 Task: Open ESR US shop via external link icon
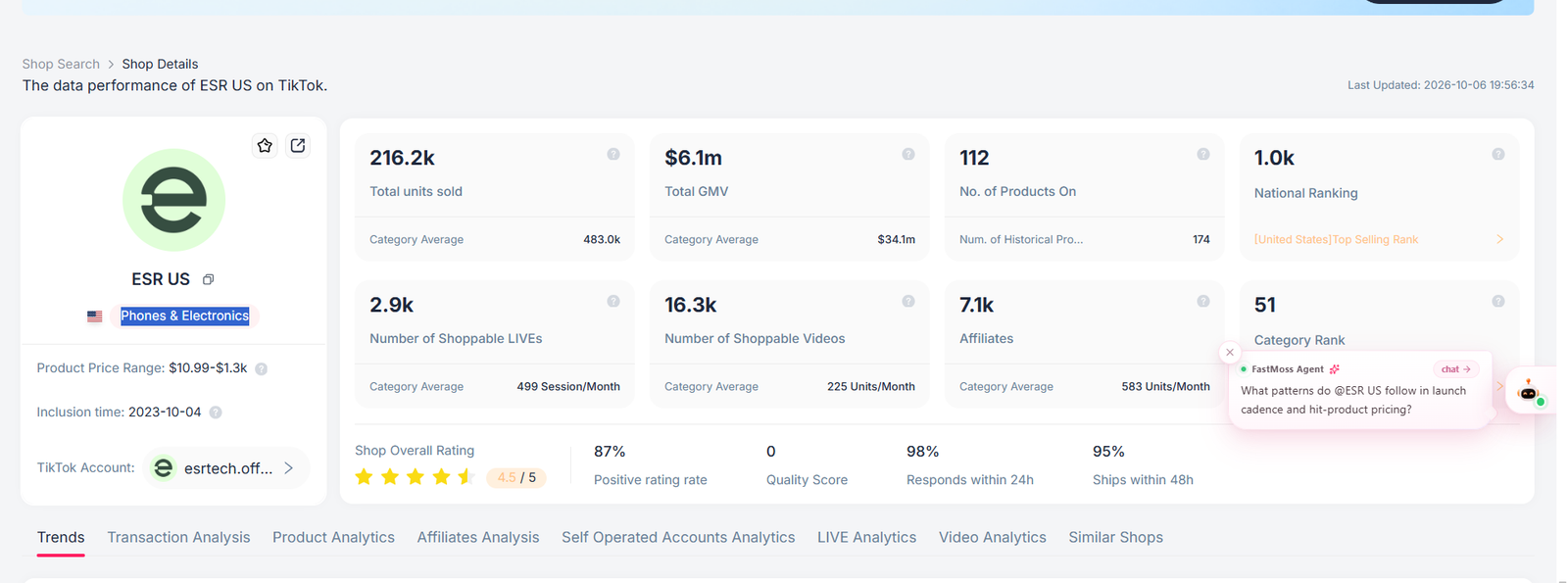[298, 145]
